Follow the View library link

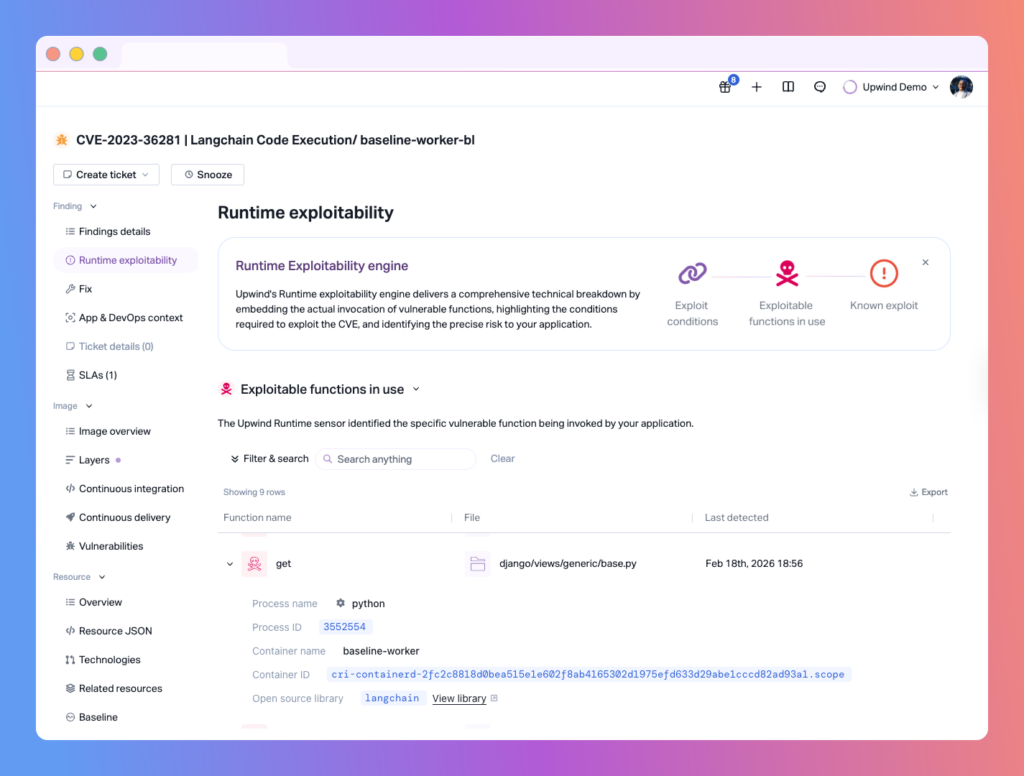pyautogui.click(x=459, y=698)
